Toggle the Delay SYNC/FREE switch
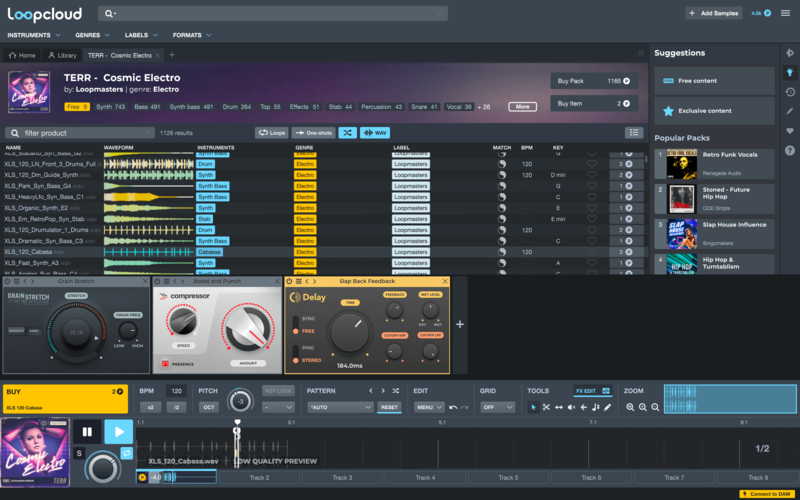The image size is (800, 500). 297,324
